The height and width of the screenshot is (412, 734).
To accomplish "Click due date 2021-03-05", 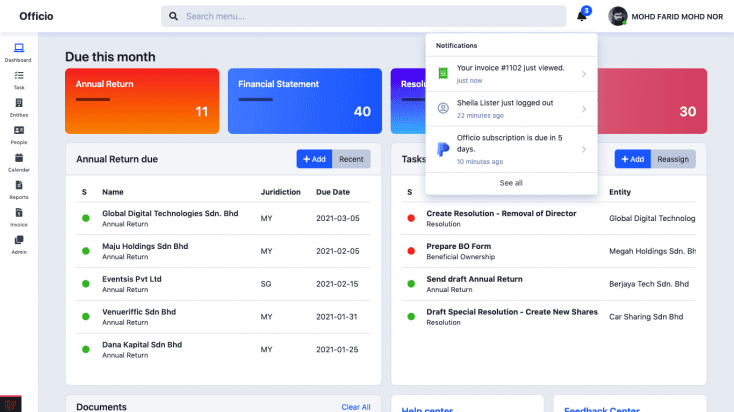I will 338,218.
